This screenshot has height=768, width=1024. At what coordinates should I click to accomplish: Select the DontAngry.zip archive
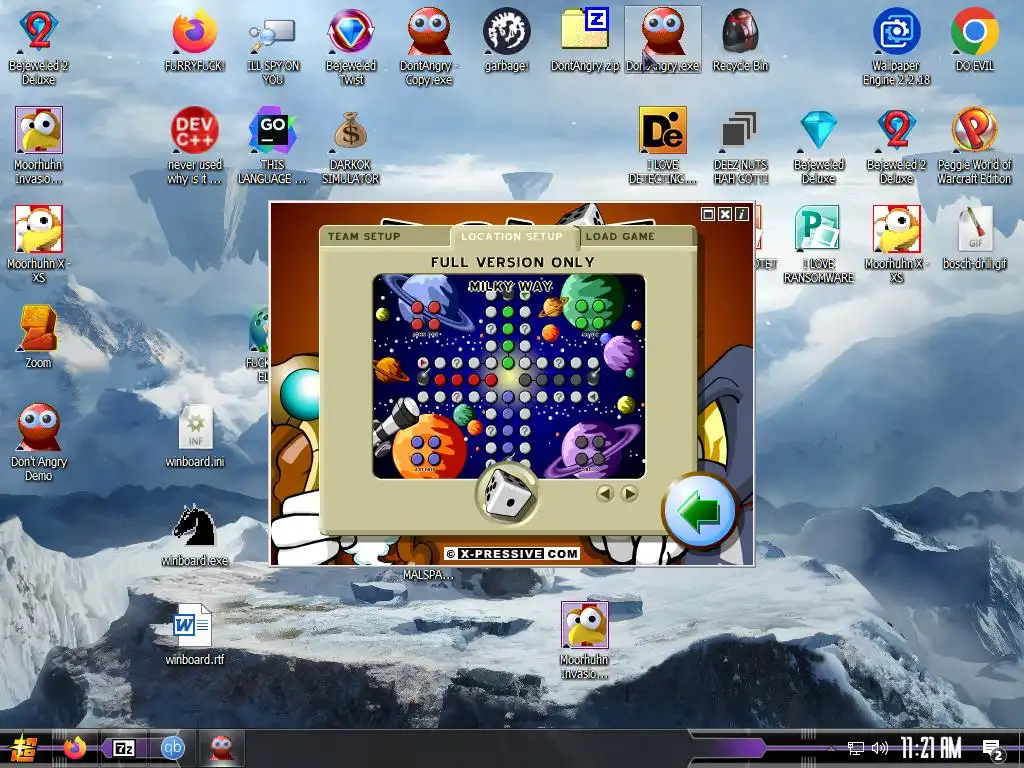pos(584,41)
